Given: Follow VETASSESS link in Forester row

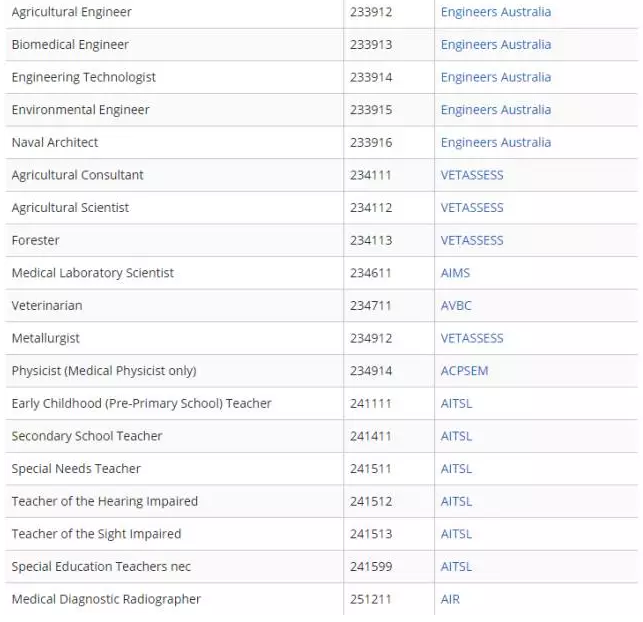Looking at the screenshot, I should [472, 240].
